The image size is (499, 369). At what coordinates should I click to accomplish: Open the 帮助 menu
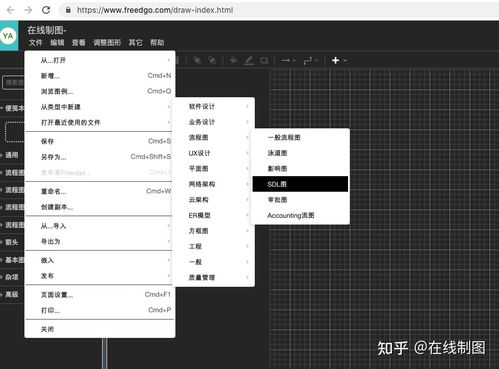coord(157,43)
